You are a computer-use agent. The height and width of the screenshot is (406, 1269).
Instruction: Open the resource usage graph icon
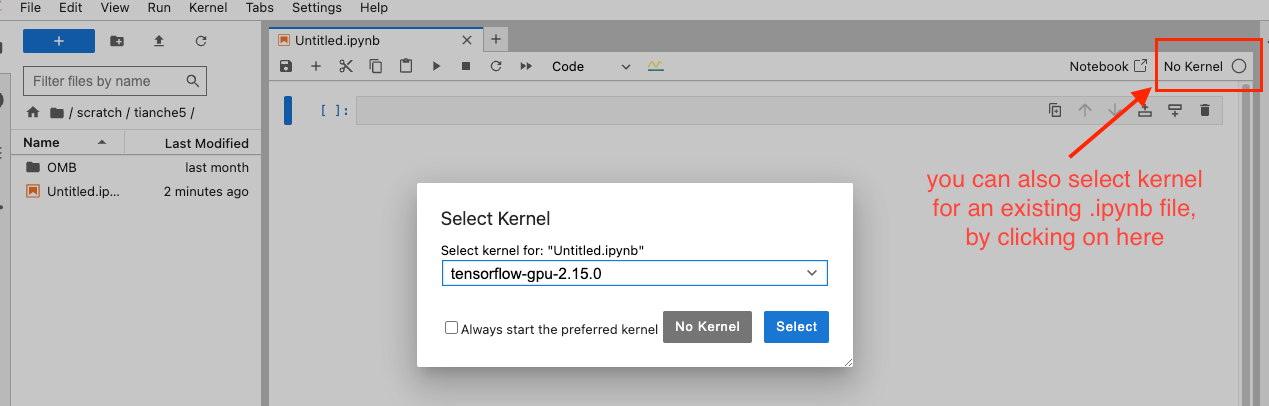click(656, 66)
